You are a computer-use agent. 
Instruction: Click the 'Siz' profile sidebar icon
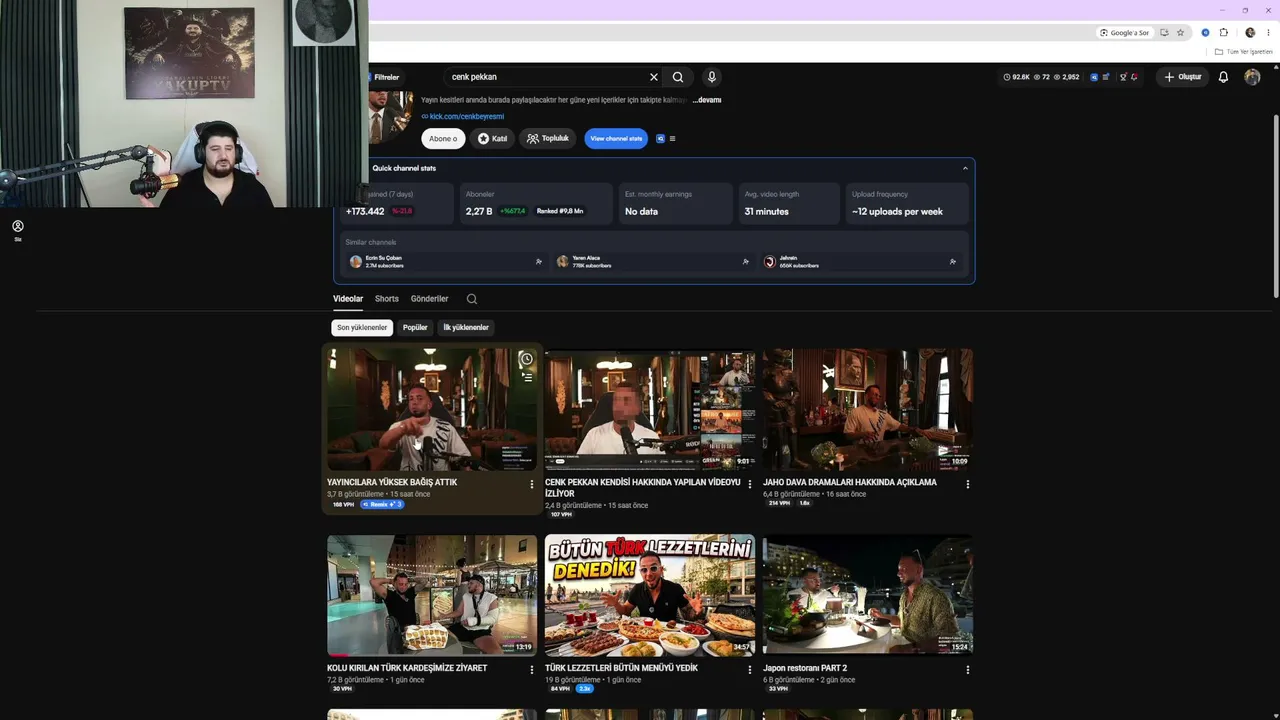[x=18, y=230]
